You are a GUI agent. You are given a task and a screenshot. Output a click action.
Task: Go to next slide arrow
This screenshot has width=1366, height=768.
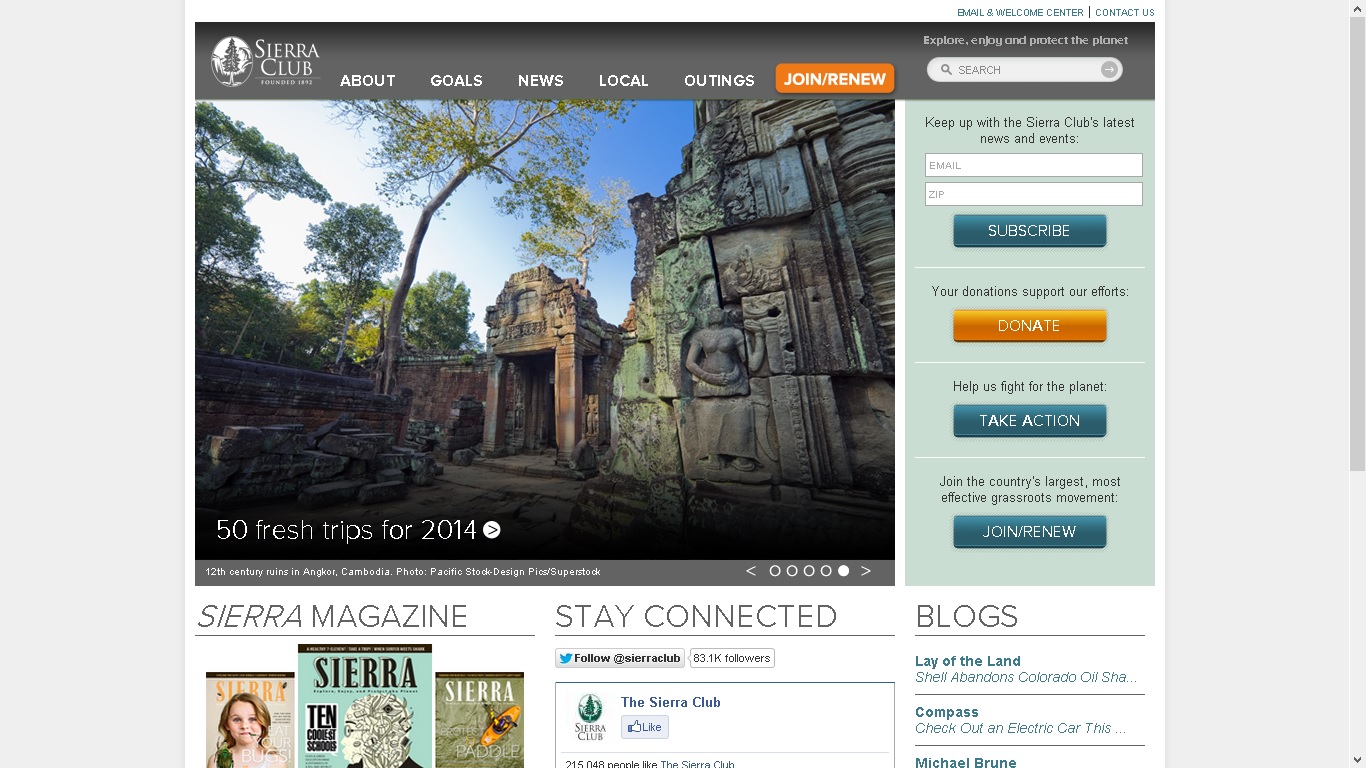click(x=866, y=571)
